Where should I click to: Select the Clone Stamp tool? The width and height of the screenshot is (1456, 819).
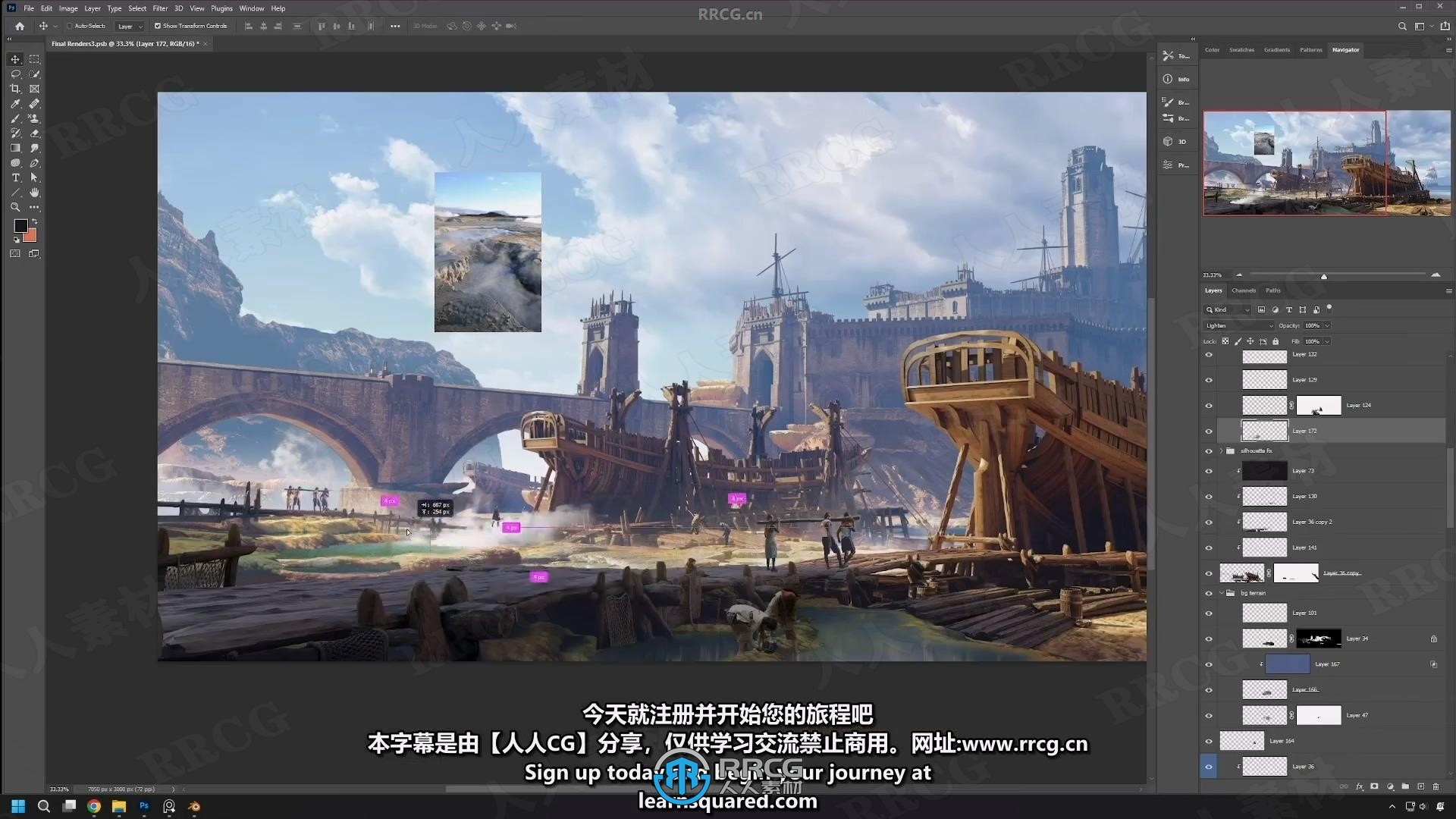pos(34,118)
